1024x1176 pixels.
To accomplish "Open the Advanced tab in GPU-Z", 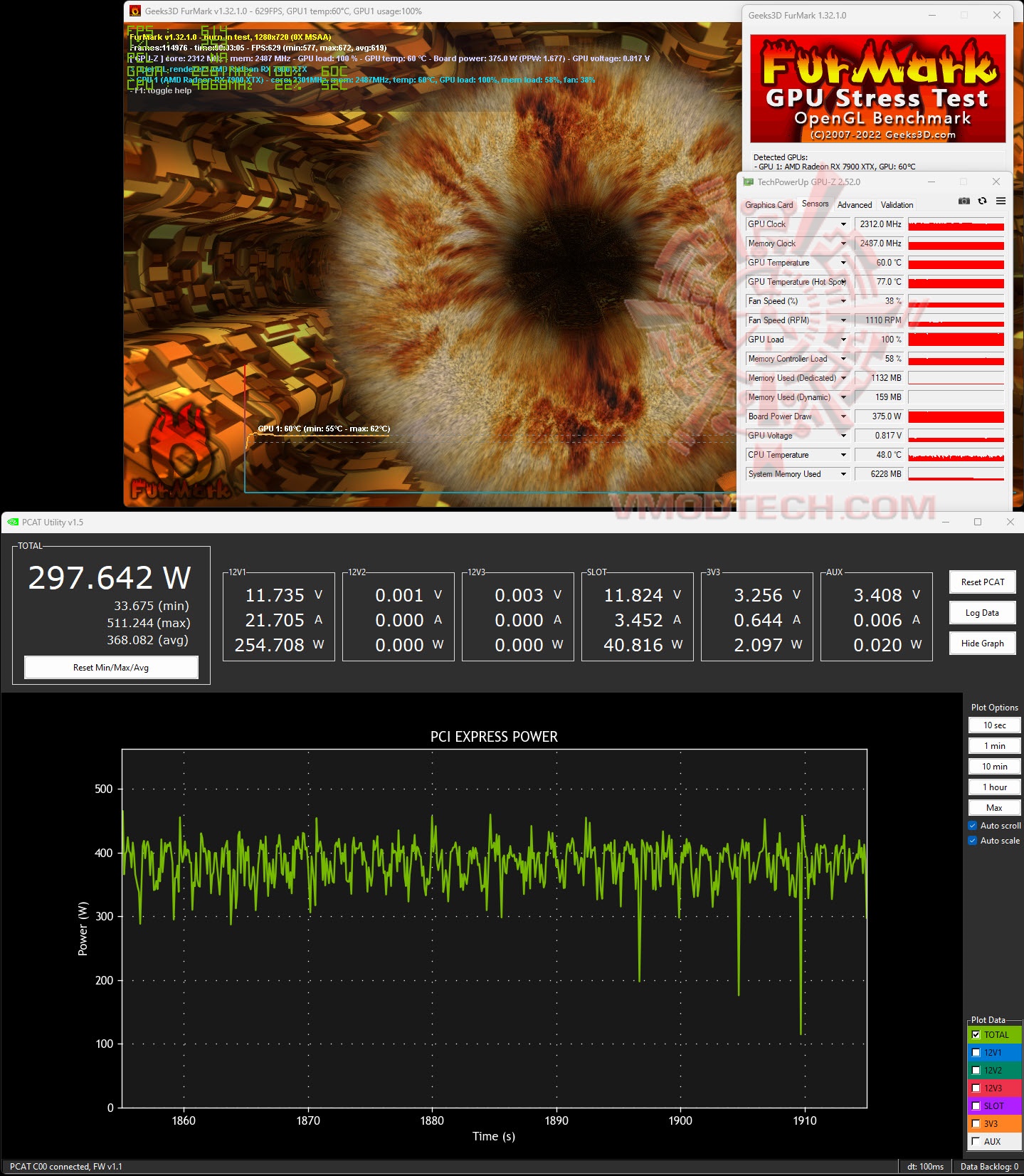I will [855, 205].
